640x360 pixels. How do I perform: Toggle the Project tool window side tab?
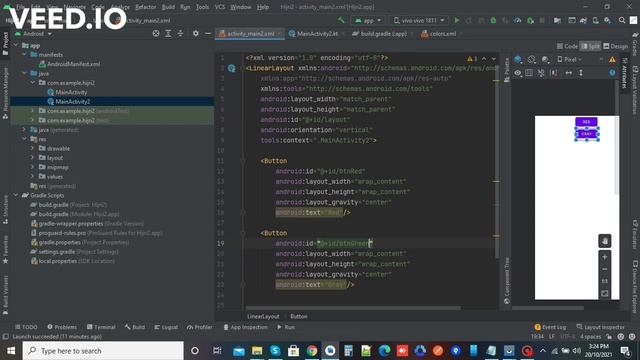[x=5, y=44]
